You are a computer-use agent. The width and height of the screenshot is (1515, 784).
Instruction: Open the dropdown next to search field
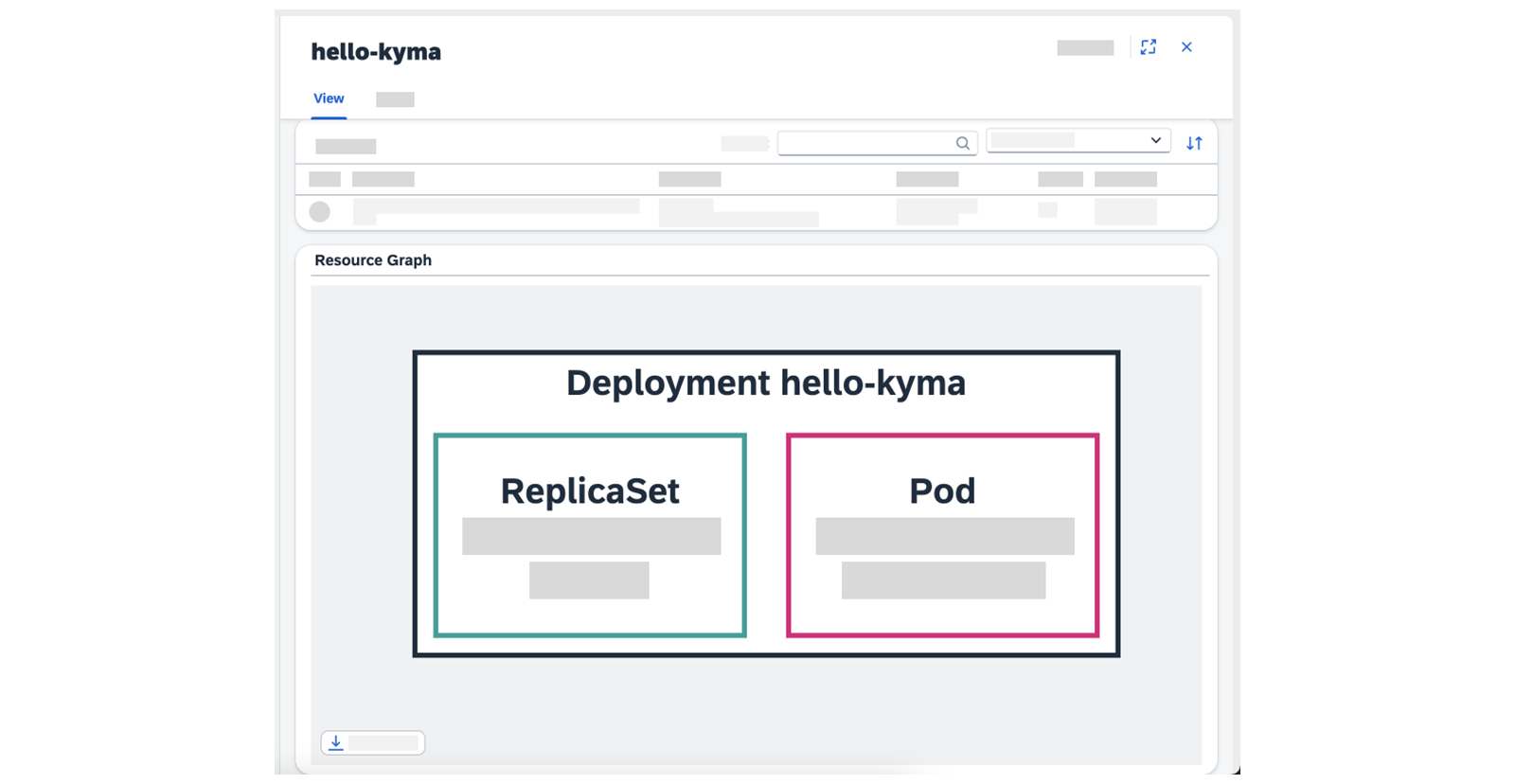[1078, 140]
